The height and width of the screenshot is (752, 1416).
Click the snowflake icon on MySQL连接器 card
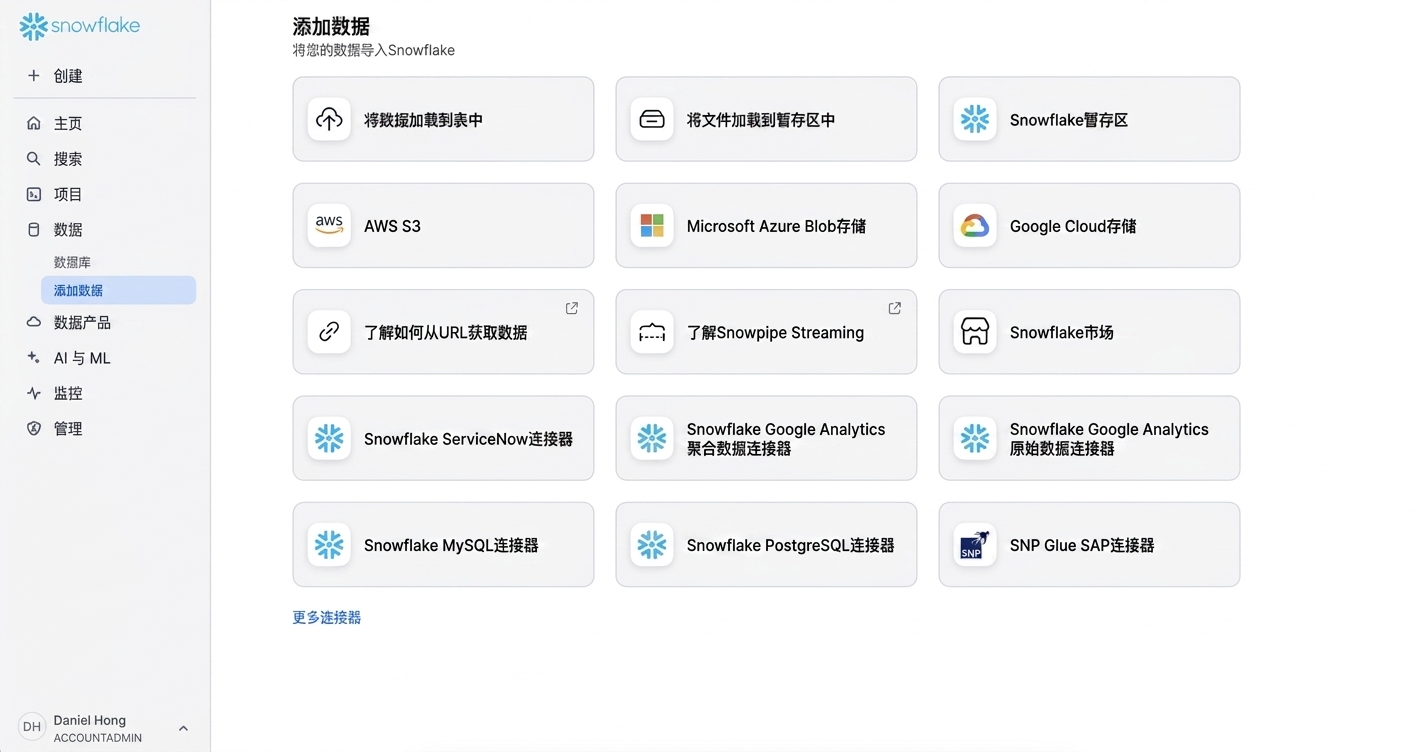pos(329,545)
